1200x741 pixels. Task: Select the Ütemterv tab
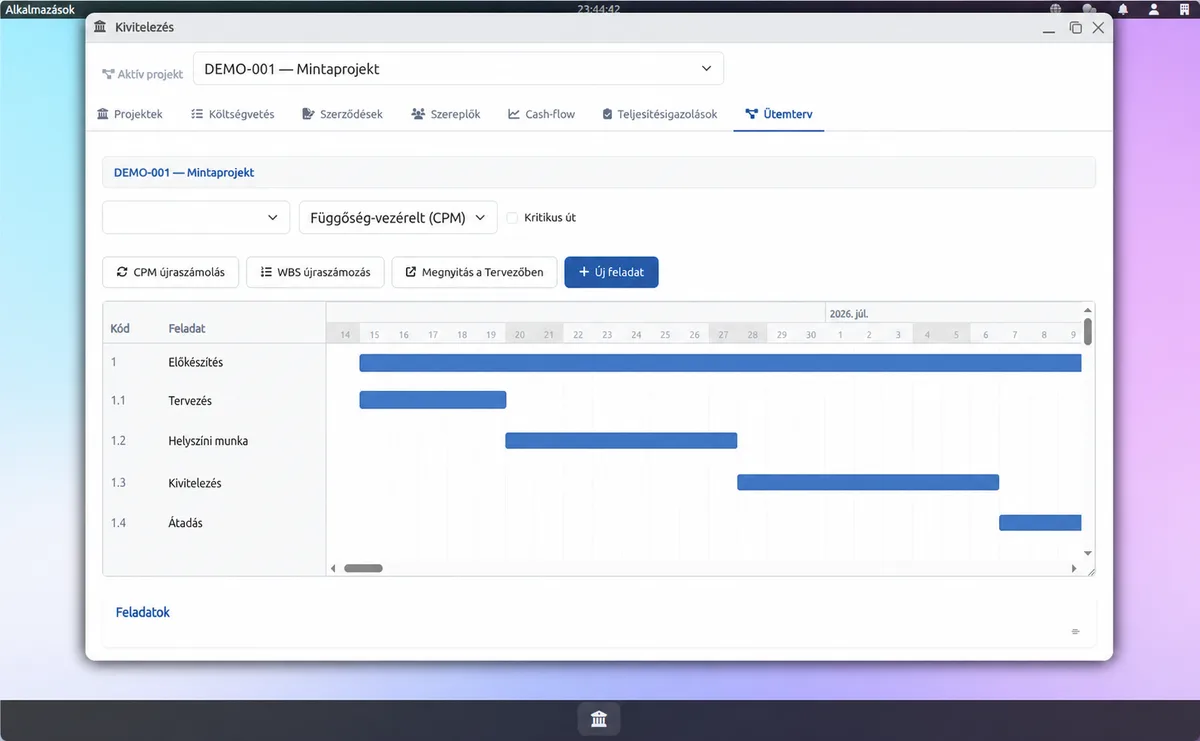pos(778,114)
